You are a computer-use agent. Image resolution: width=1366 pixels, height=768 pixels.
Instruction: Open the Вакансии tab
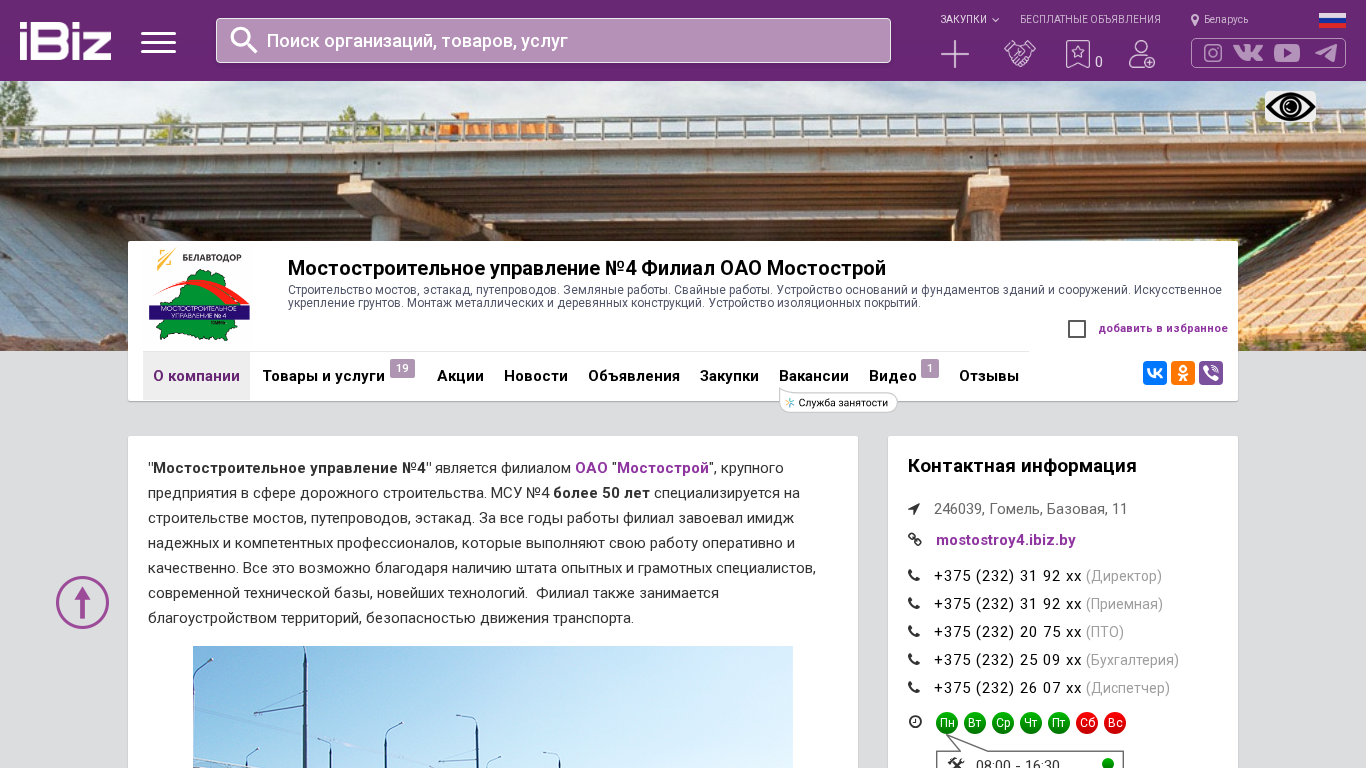(x=814, y=376)
